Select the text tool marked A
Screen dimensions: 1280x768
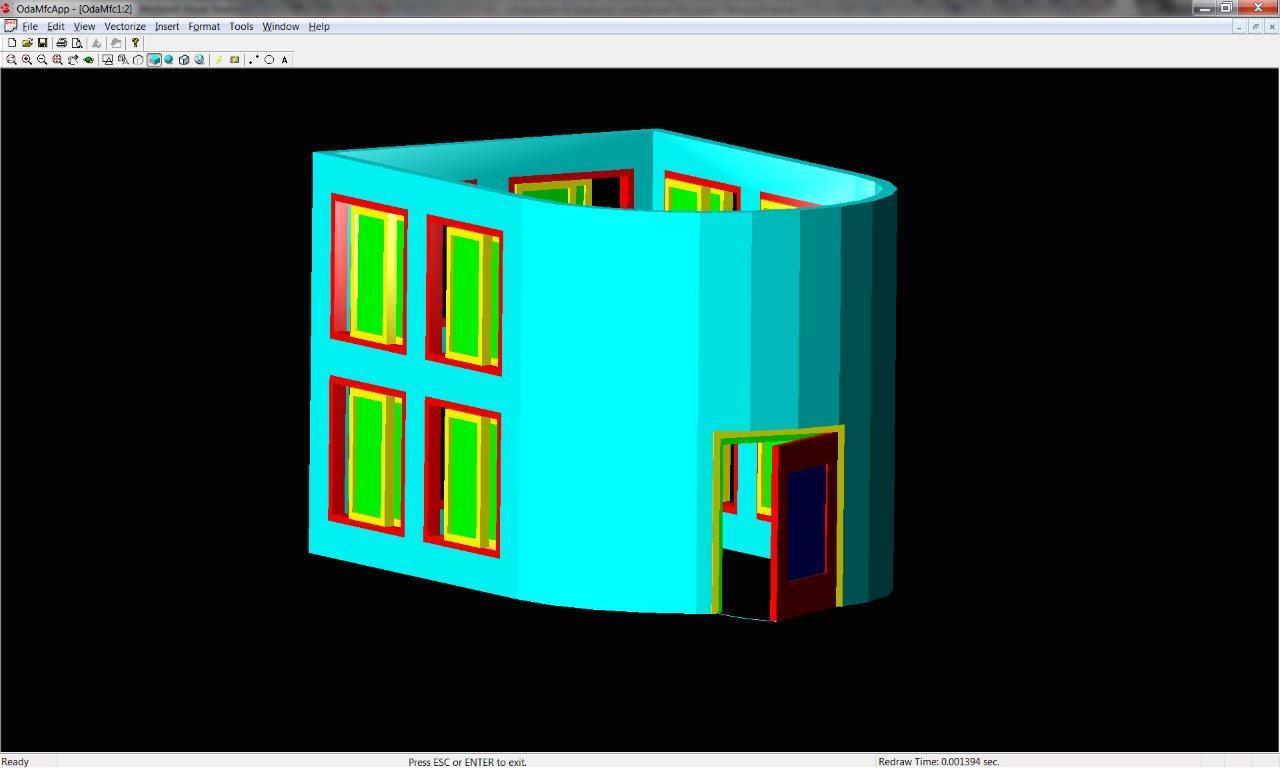tap(285, 60)
